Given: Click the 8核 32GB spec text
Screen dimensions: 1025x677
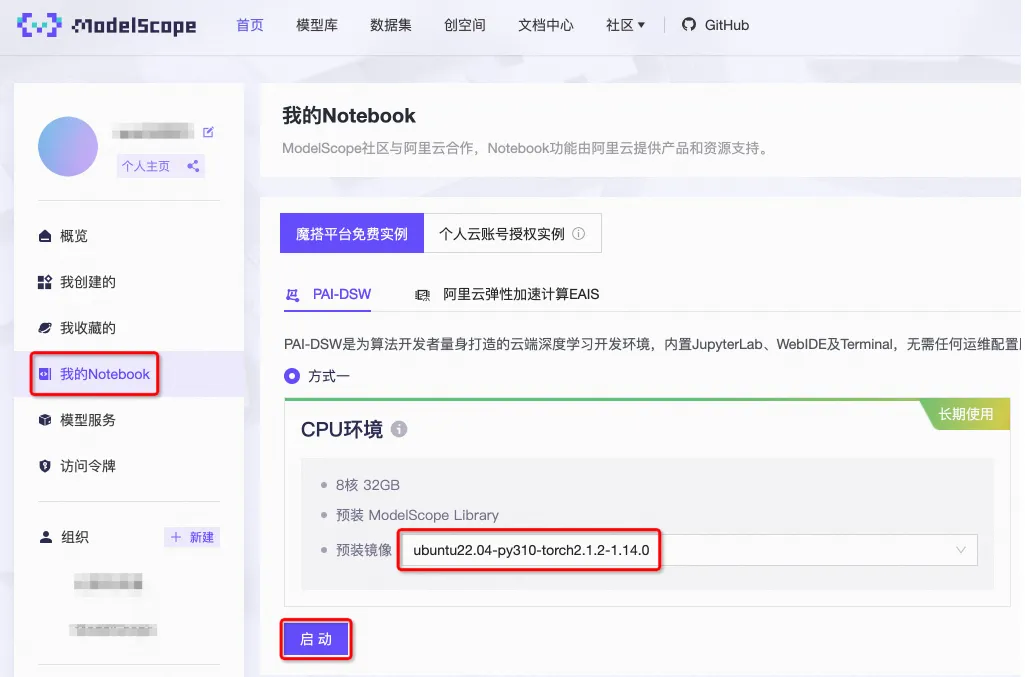Looking at the screenshot, I should (367, 485).
